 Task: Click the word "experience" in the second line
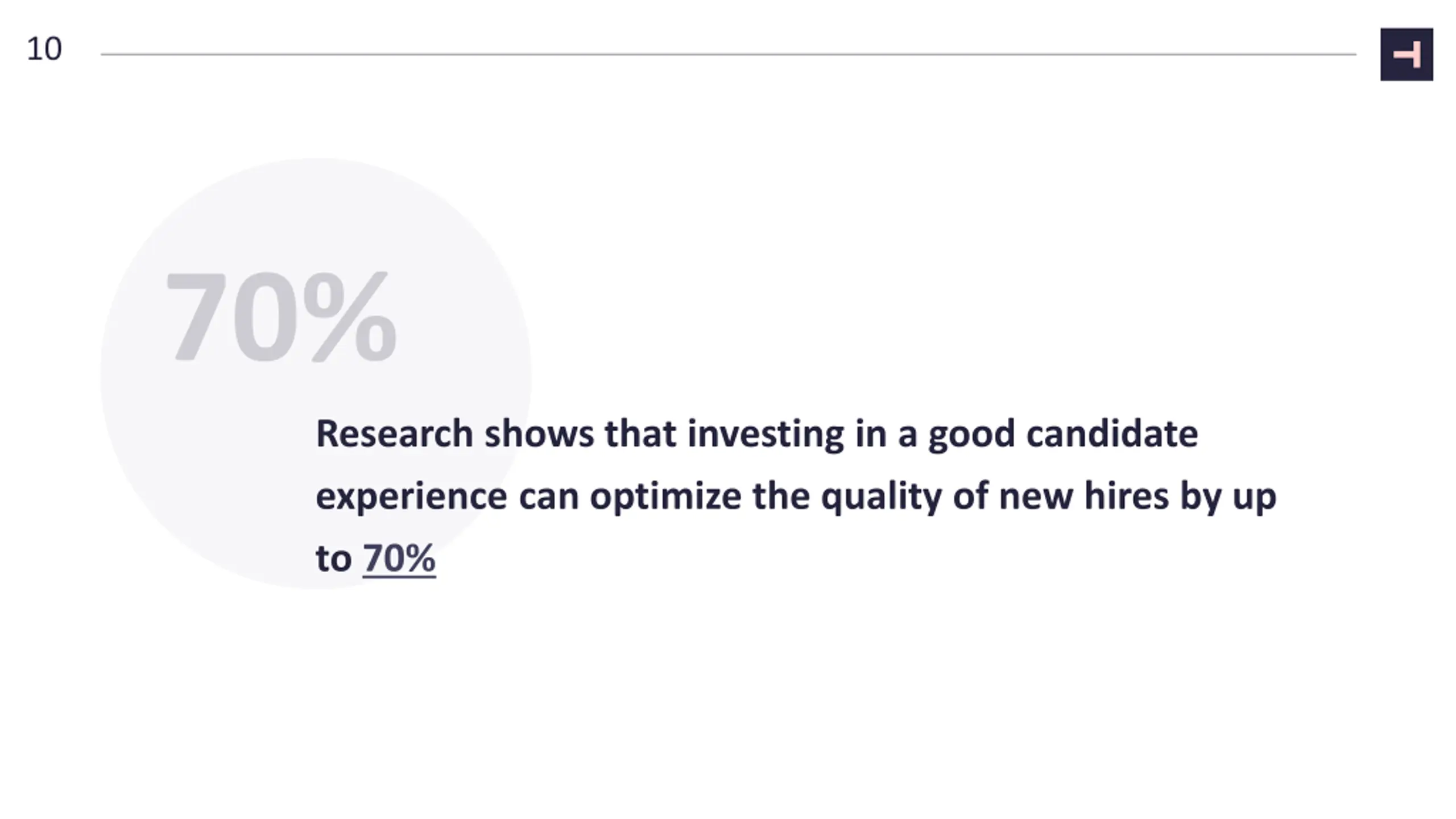click(x=411, y=497)
